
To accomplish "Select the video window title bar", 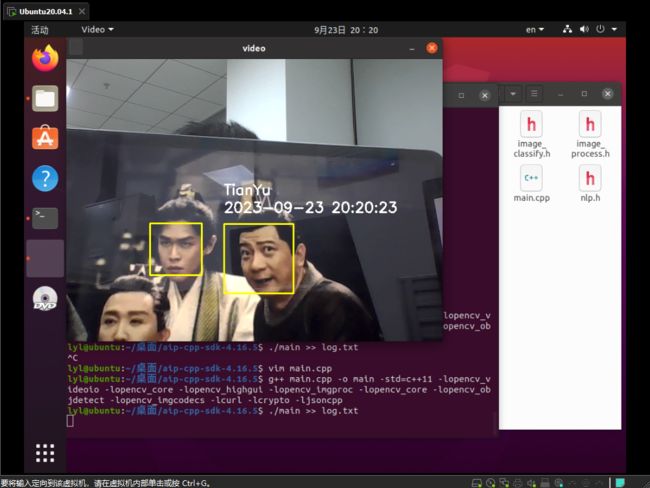I will pos(254,48).
